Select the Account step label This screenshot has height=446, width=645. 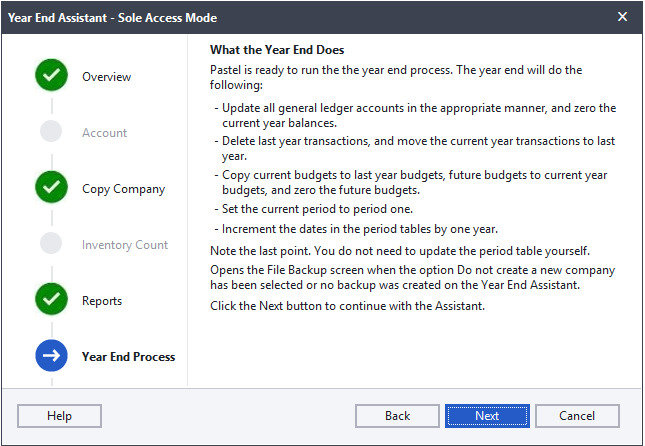pyautogui.click(x=104, y=133)
